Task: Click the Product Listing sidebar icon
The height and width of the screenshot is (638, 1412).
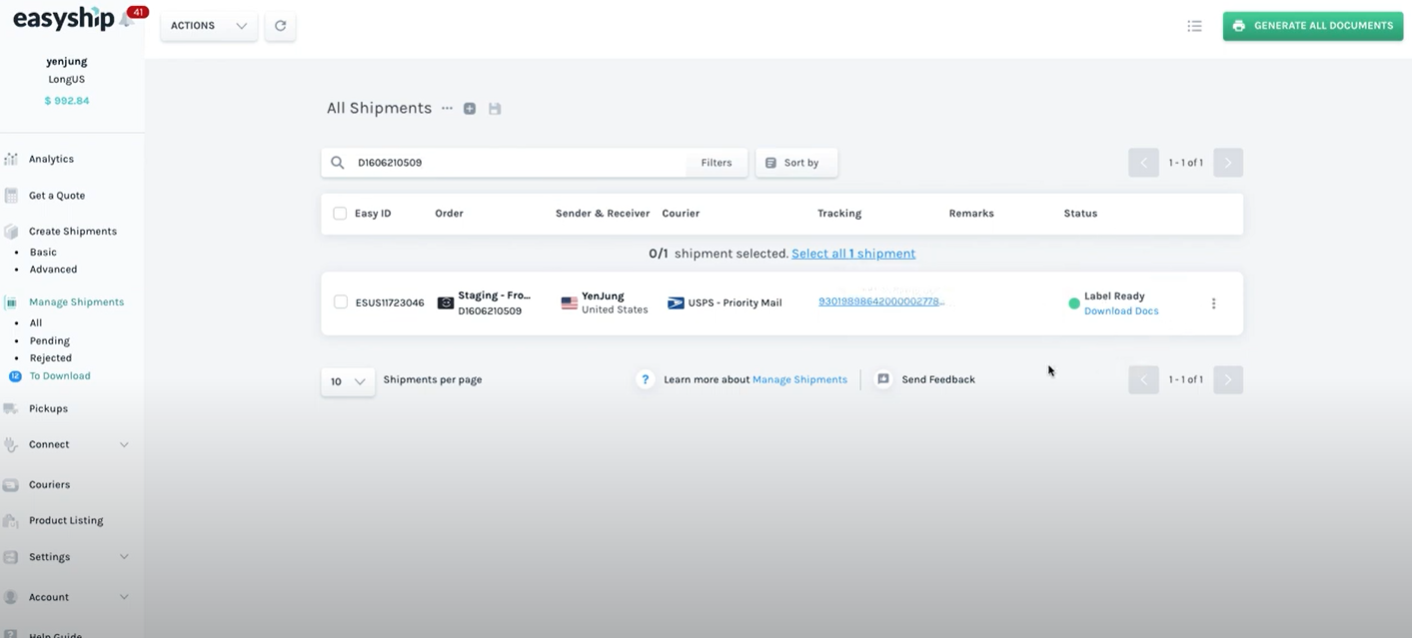Action: (x=11, y=521)
